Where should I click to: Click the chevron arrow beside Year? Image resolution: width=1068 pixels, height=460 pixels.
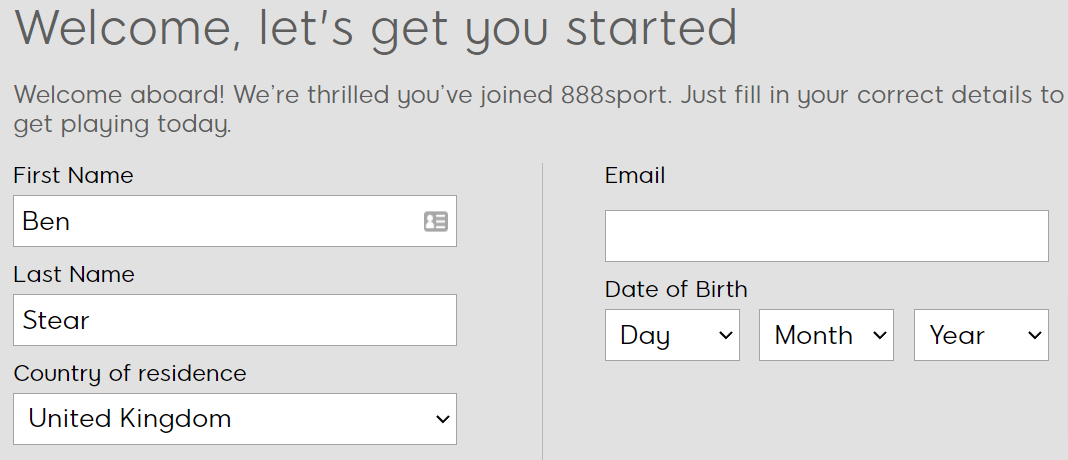[x=1035, y=335]
